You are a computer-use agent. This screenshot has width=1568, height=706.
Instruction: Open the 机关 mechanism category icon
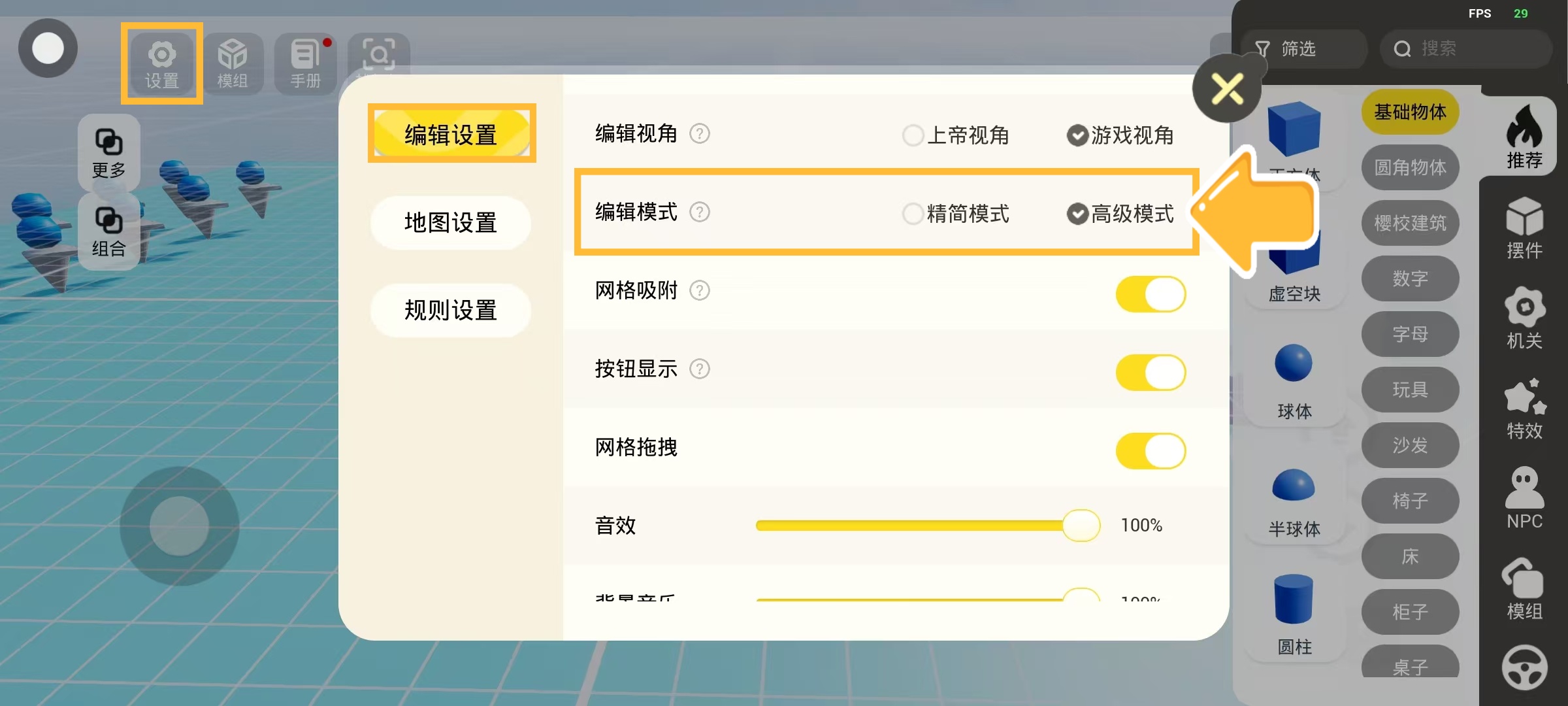pyautogui.click(x=1524, y=317)
